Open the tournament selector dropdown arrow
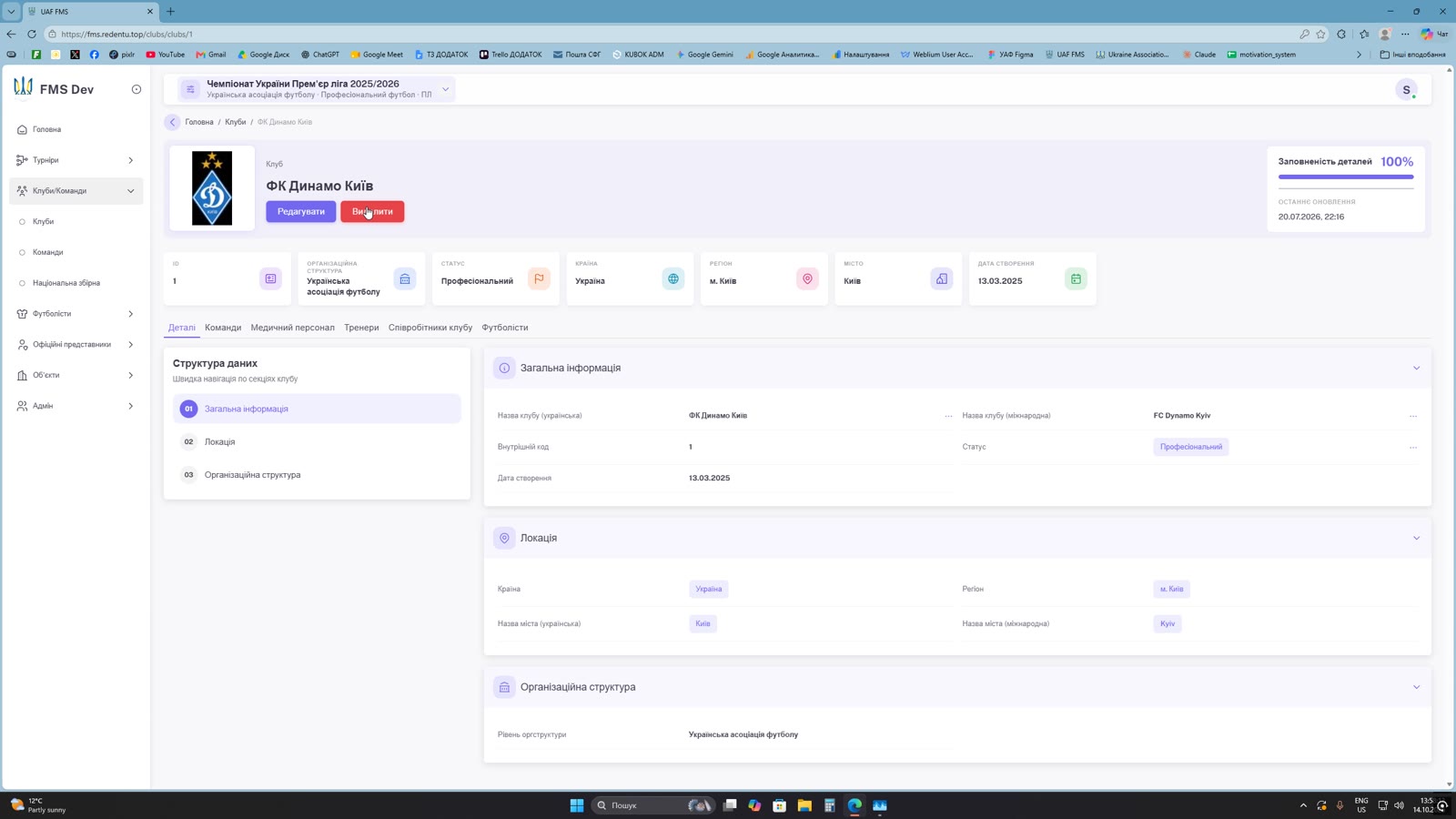 [x=446, y=89]
